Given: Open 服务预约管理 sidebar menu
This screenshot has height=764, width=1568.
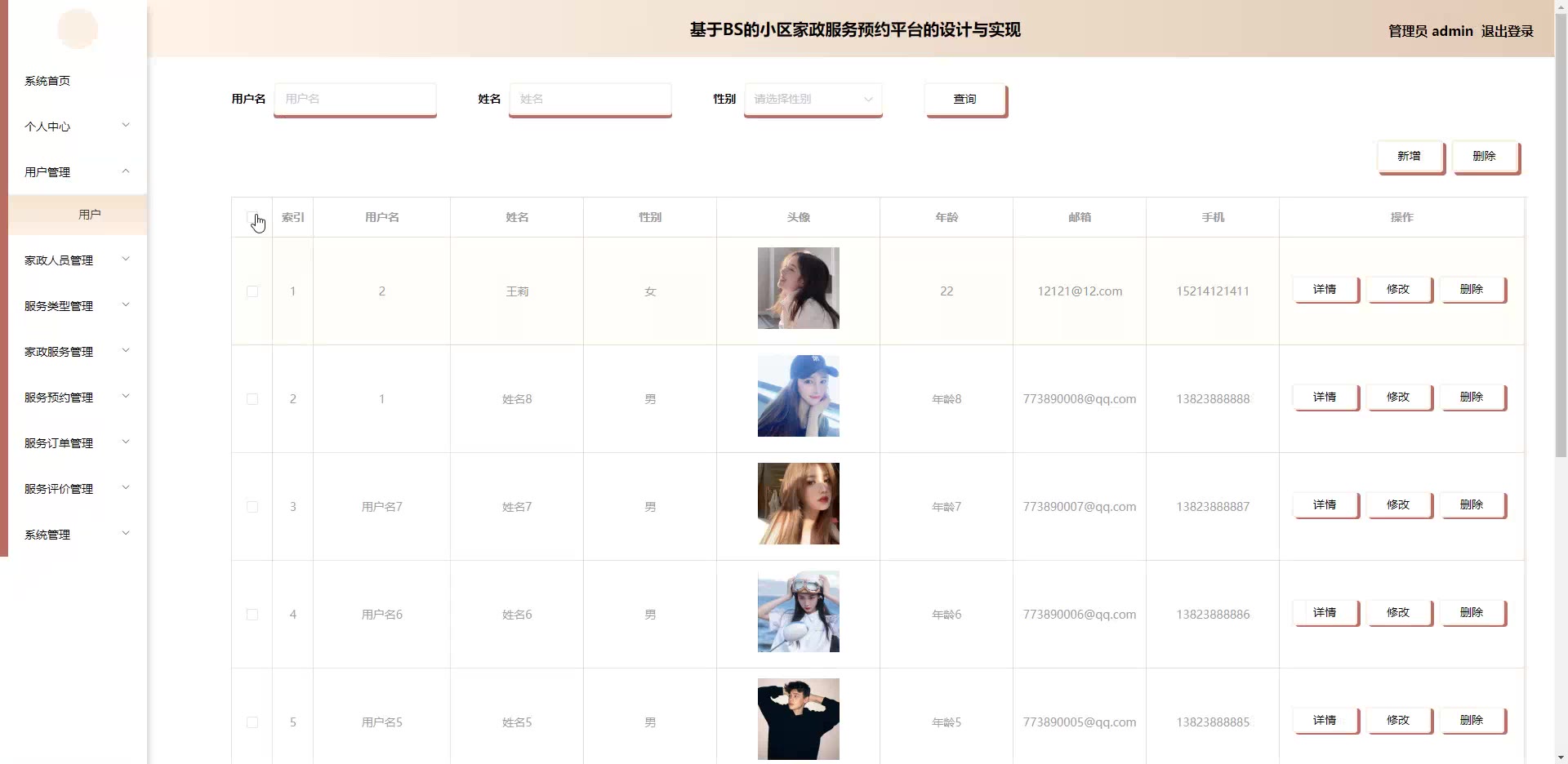Looking at the screenshot, I should pyautogui.click(x=78, y=398).
